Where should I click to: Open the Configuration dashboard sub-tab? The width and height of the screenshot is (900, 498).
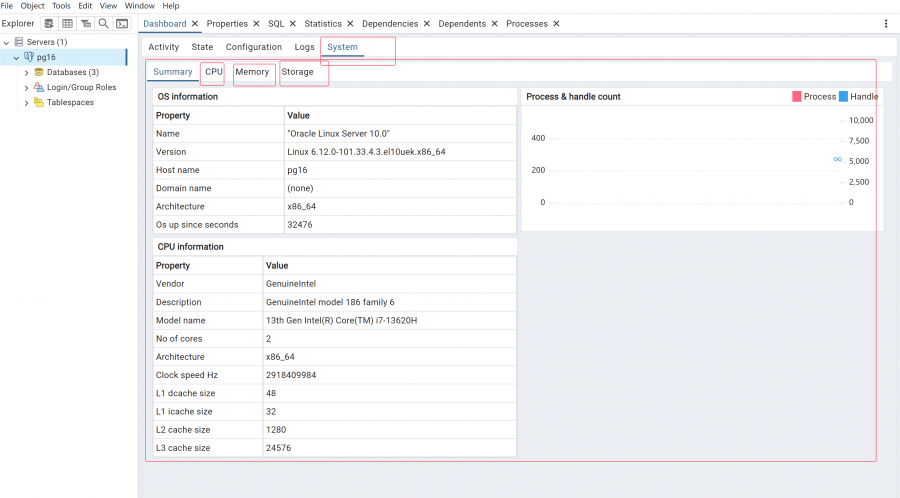coord(254,47)
